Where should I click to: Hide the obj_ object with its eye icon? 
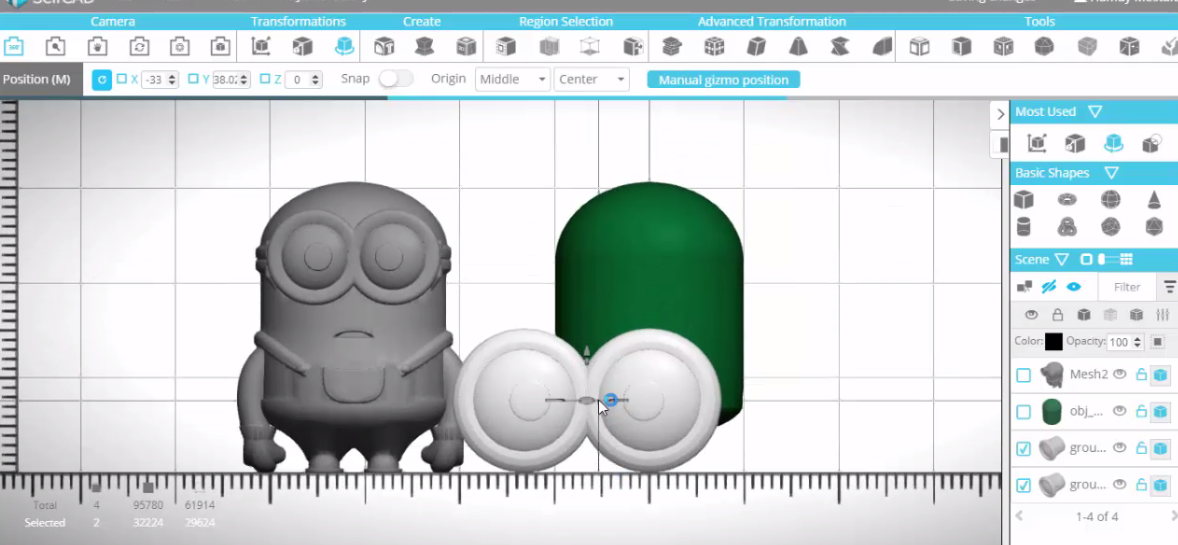point(1120,410)
